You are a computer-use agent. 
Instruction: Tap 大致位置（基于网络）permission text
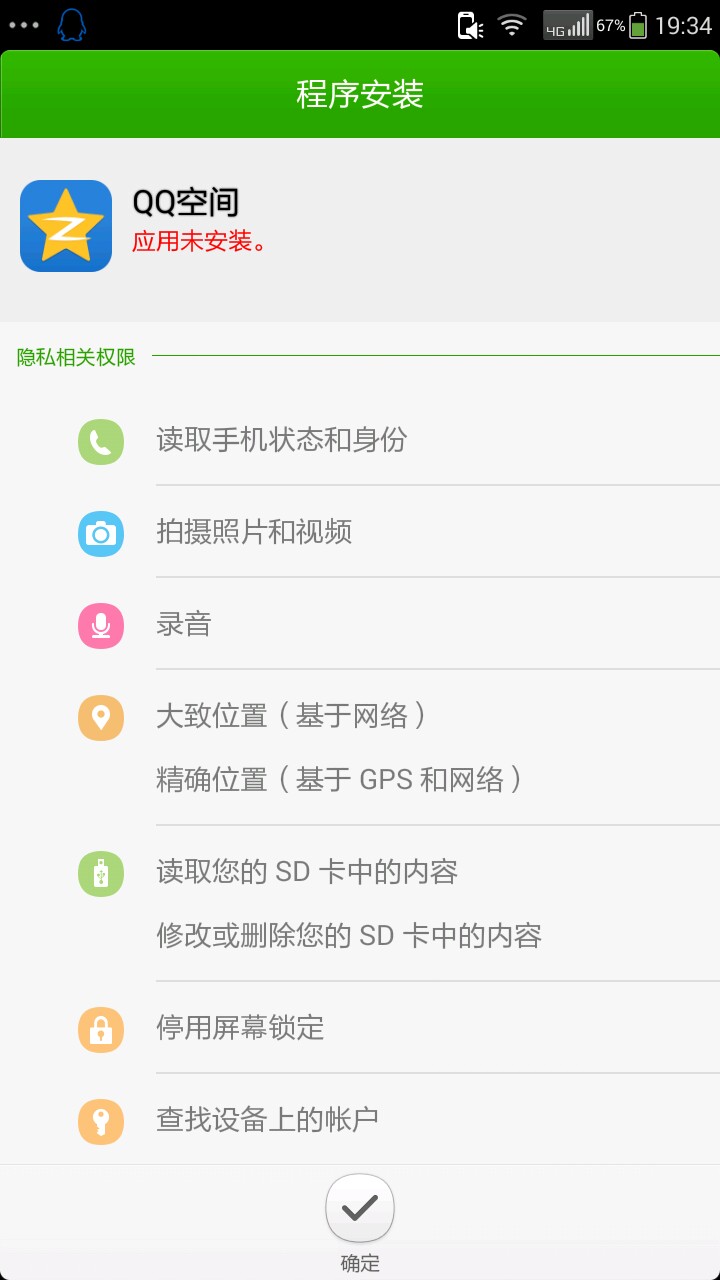pyautogui.click(x=293, y=716)
